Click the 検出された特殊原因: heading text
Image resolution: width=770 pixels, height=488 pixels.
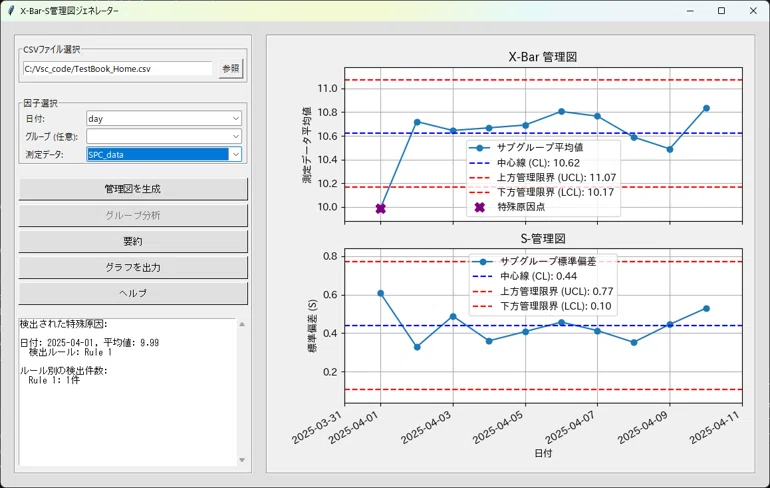point(63,324)
